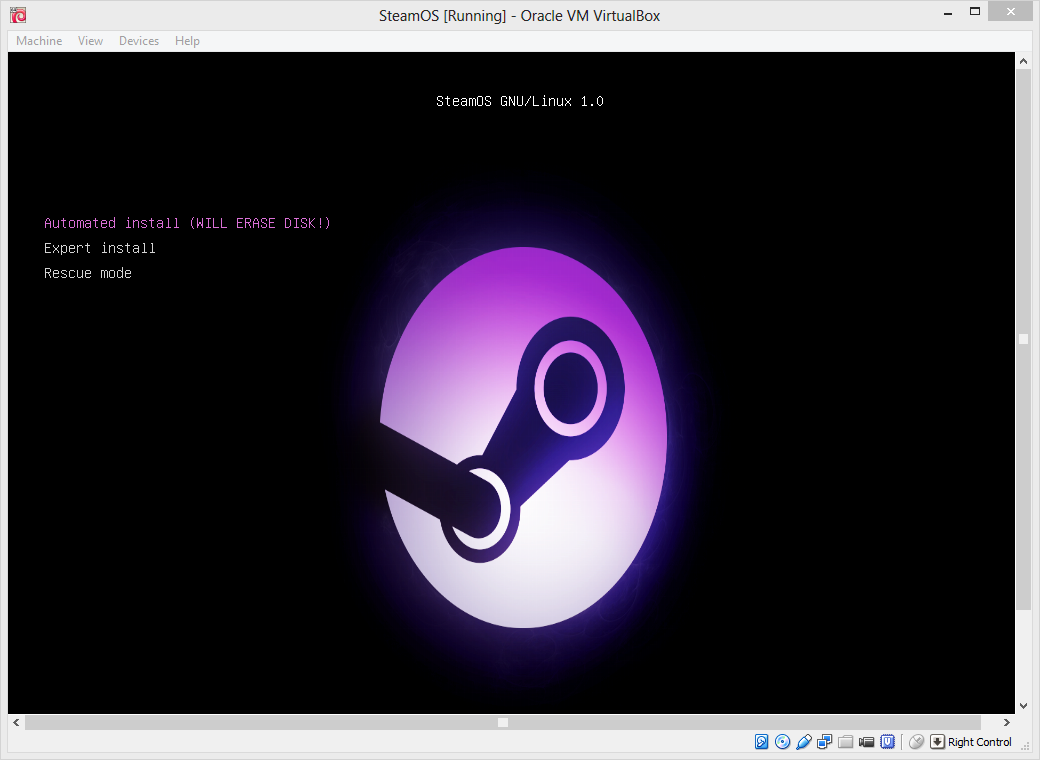Click the horizontal scrollbar thumb

[x=503, y=722]
